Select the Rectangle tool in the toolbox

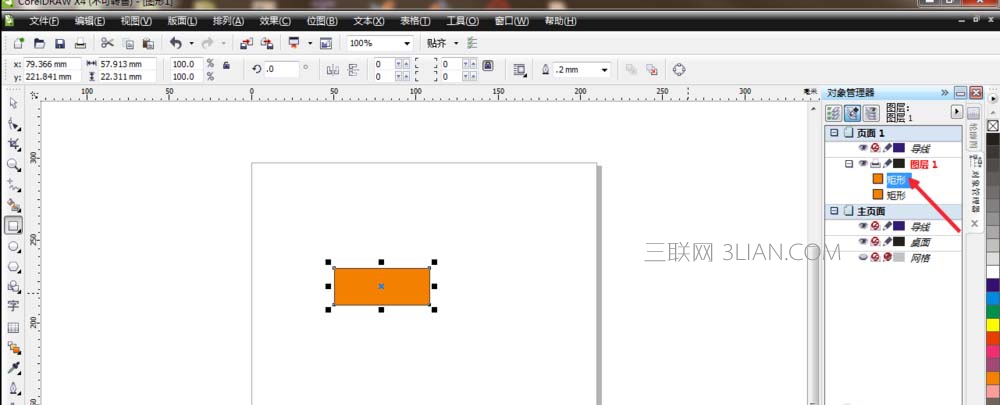[13, 225]
